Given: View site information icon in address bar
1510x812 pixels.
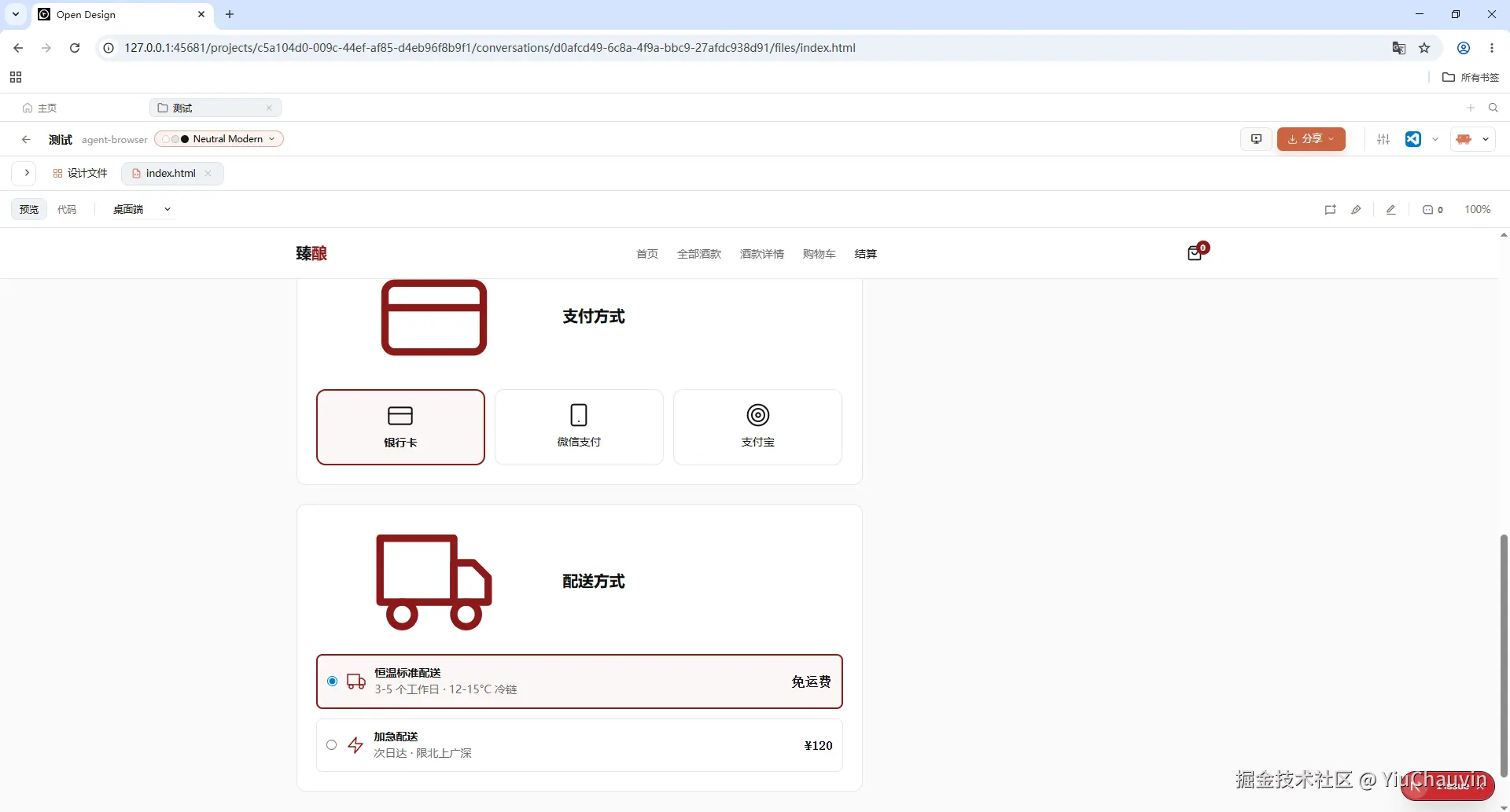Looking at the screenshot, I should point(109,48).
